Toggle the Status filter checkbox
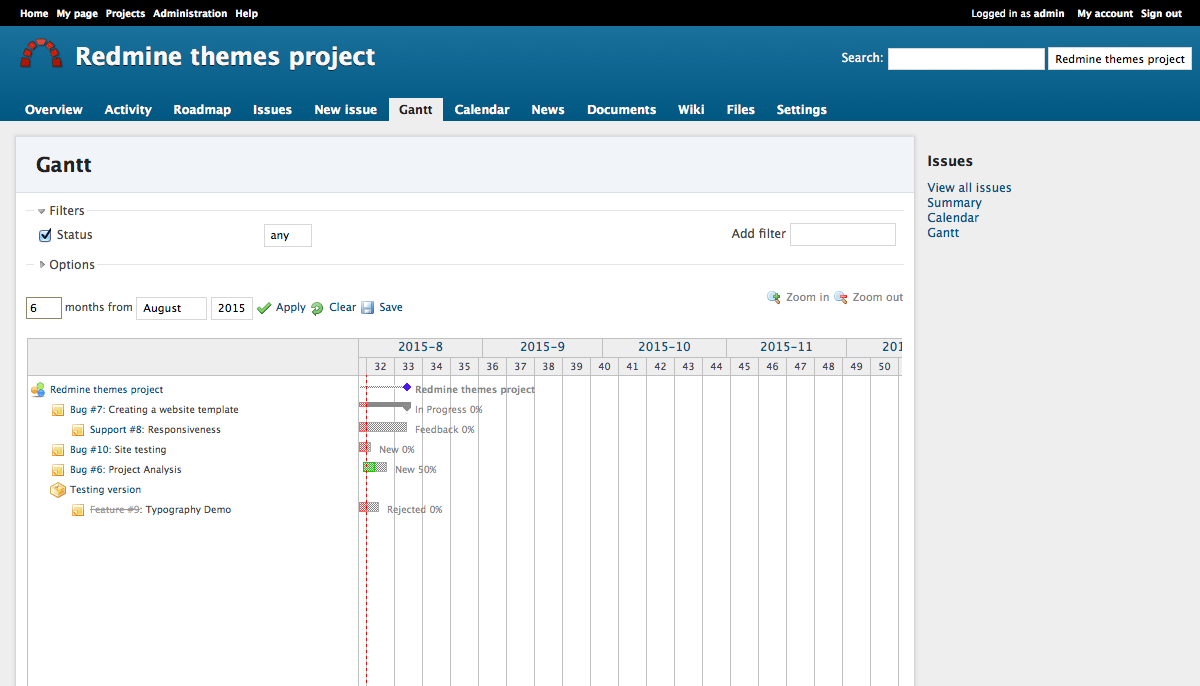Screen dimensions: 1200x686 pos(45,236)
